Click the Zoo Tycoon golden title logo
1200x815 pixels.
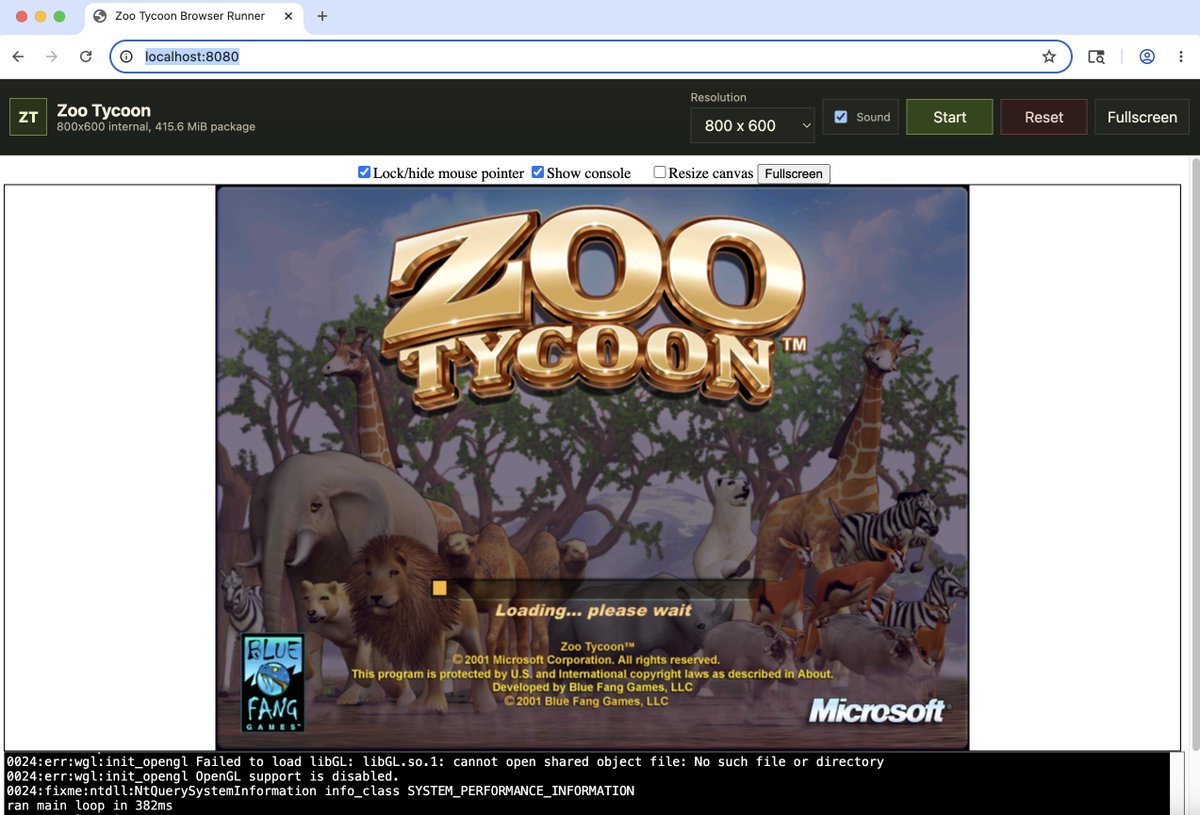[596, 307]
